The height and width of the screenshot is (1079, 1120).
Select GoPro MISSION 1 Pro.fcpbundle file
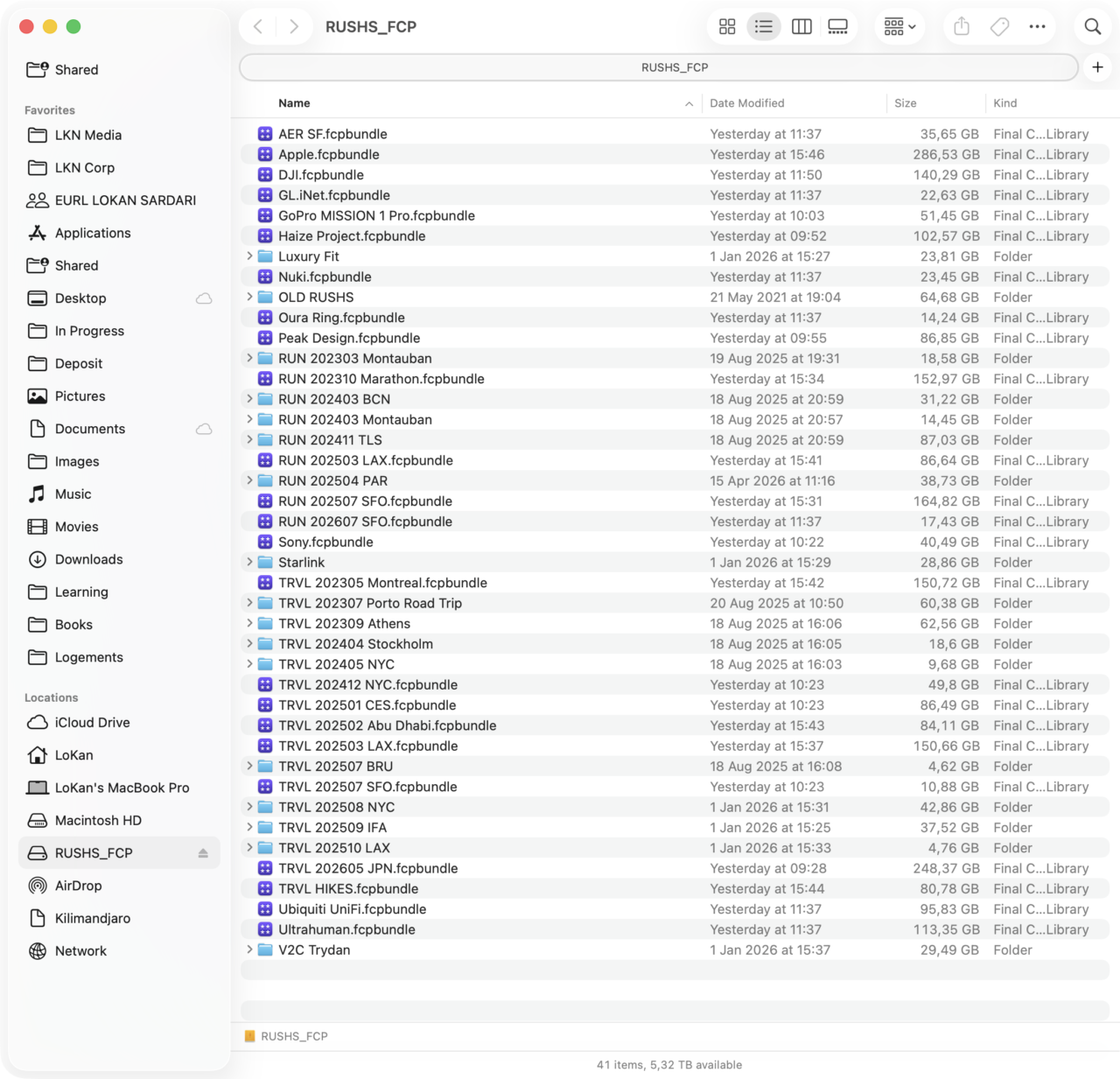(x=675, y=215)
